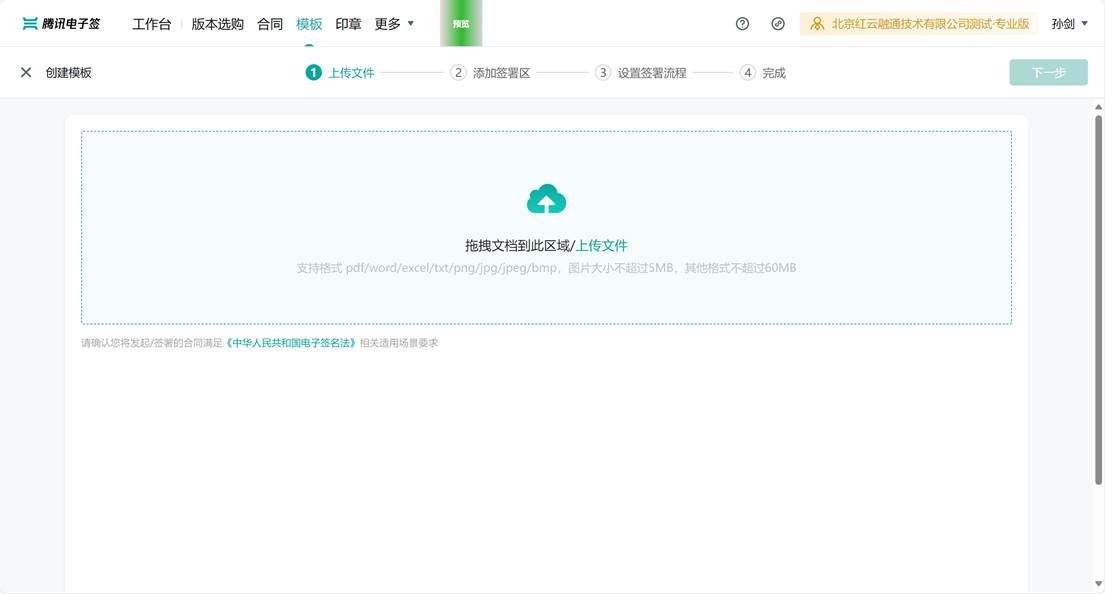Screen dimensions: 1105x594
Task: Open the 工作台 menu item
Action: pyautogui.click(x=152, y=24)
